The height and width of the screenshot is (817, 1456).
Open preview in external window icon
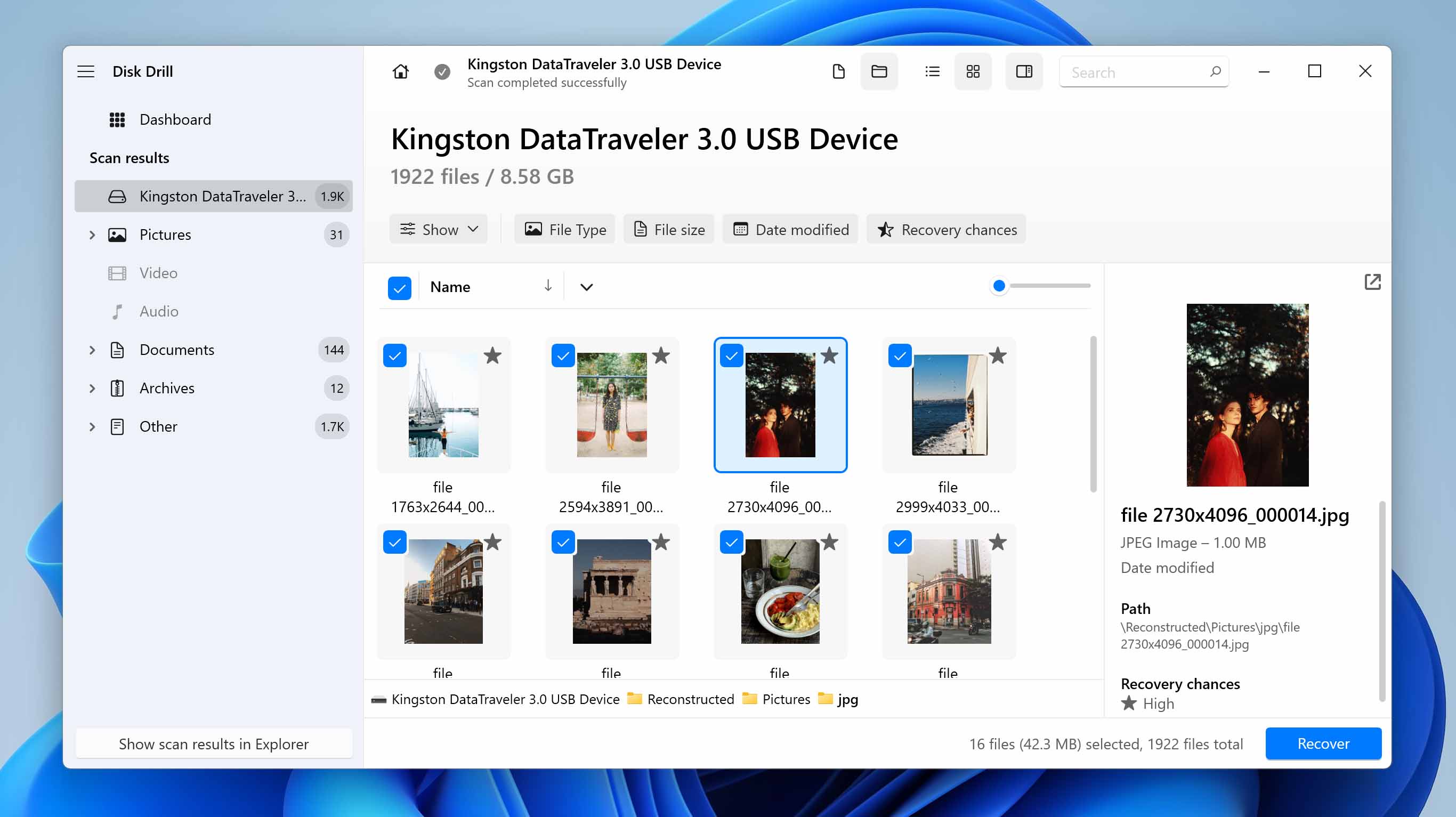[1372, 281]
